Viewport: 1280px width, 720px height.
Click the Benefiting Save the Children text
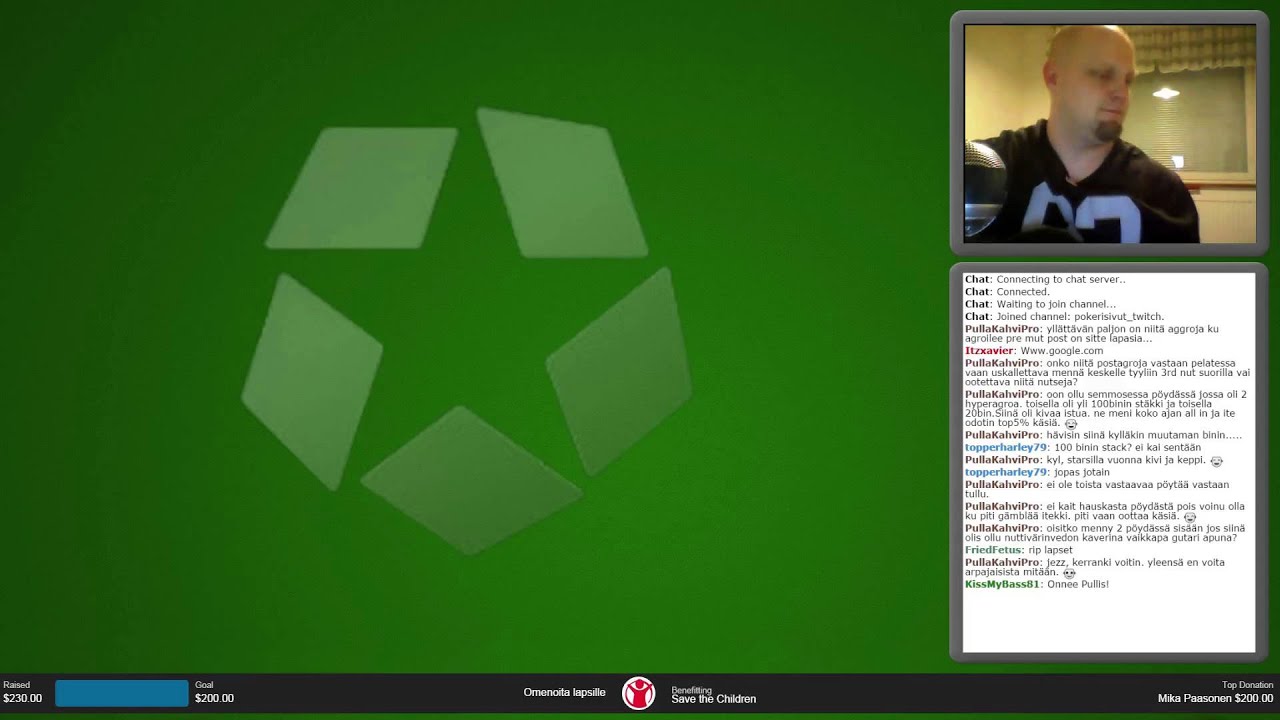coord(713,695)
